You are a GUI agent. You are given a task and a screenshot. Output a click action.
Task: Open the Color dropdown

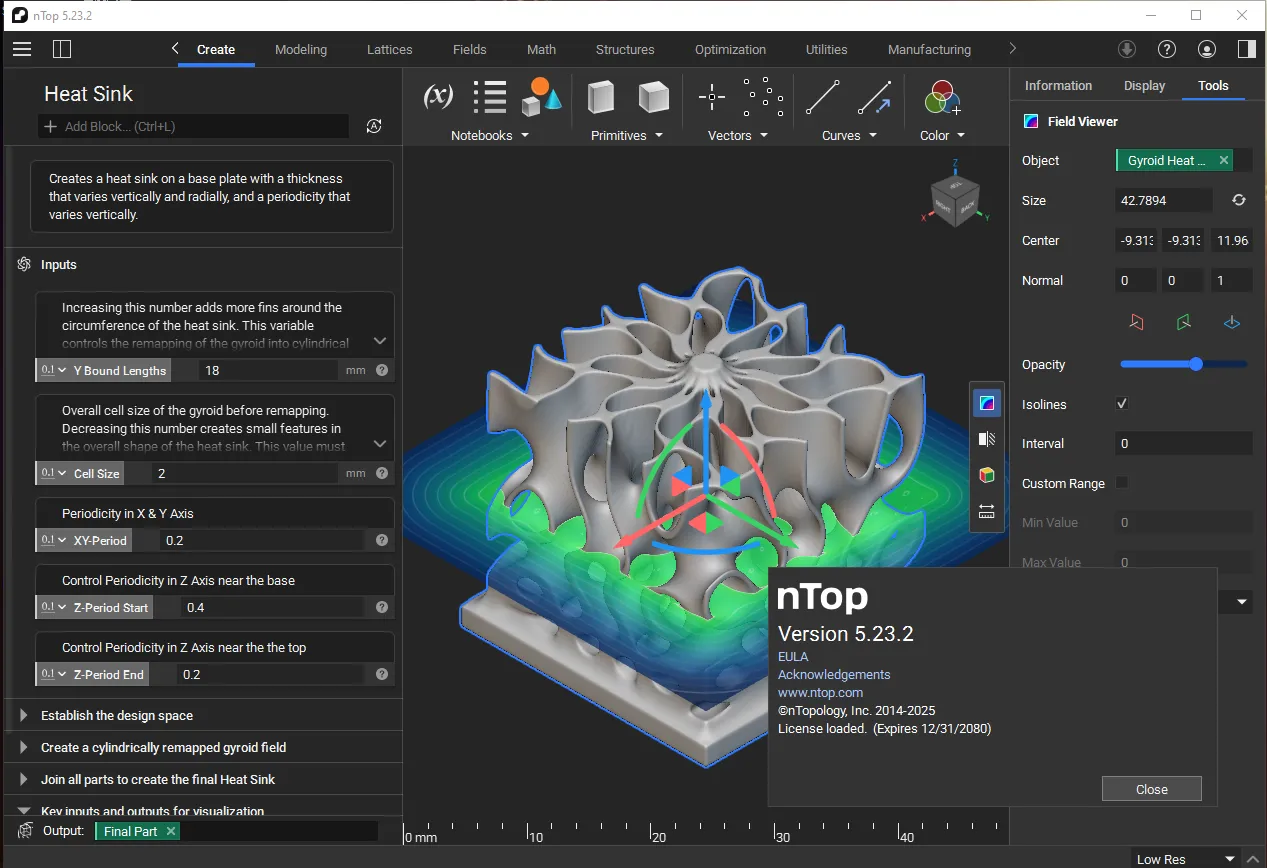tap(943, 135)
